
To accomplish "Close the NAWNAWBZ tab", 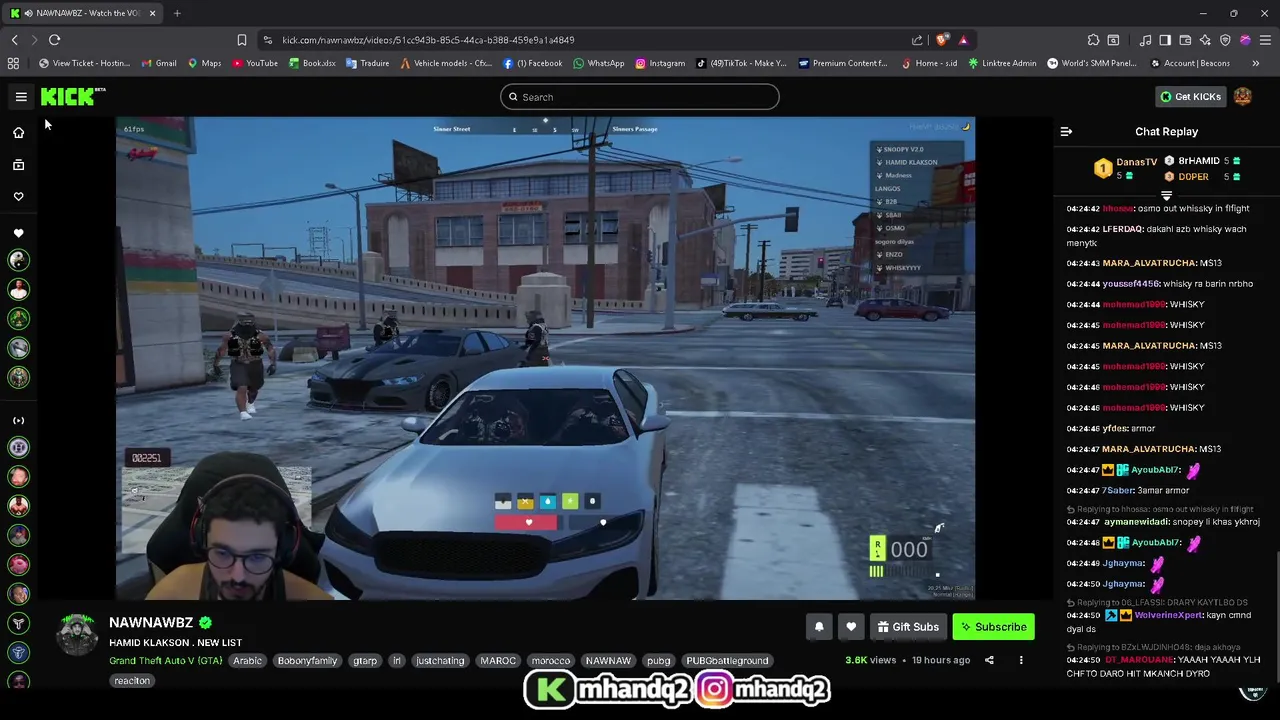I will tap(152, 13).
